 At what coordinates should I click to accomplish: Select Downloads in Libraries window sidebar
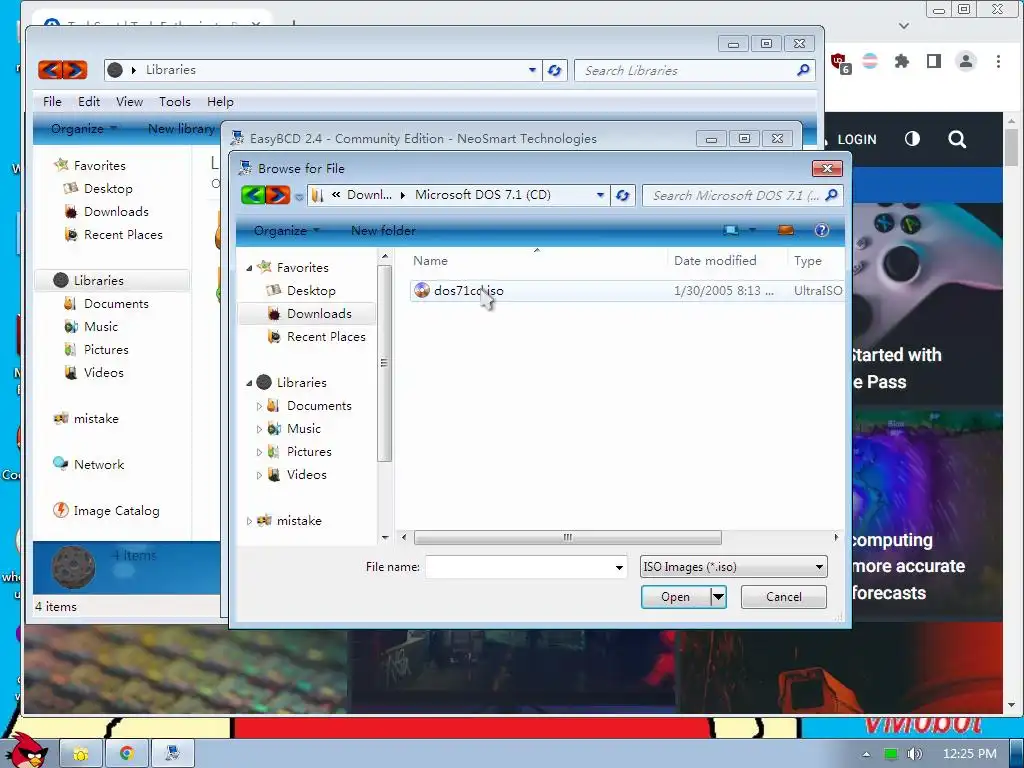pos(116,212)
